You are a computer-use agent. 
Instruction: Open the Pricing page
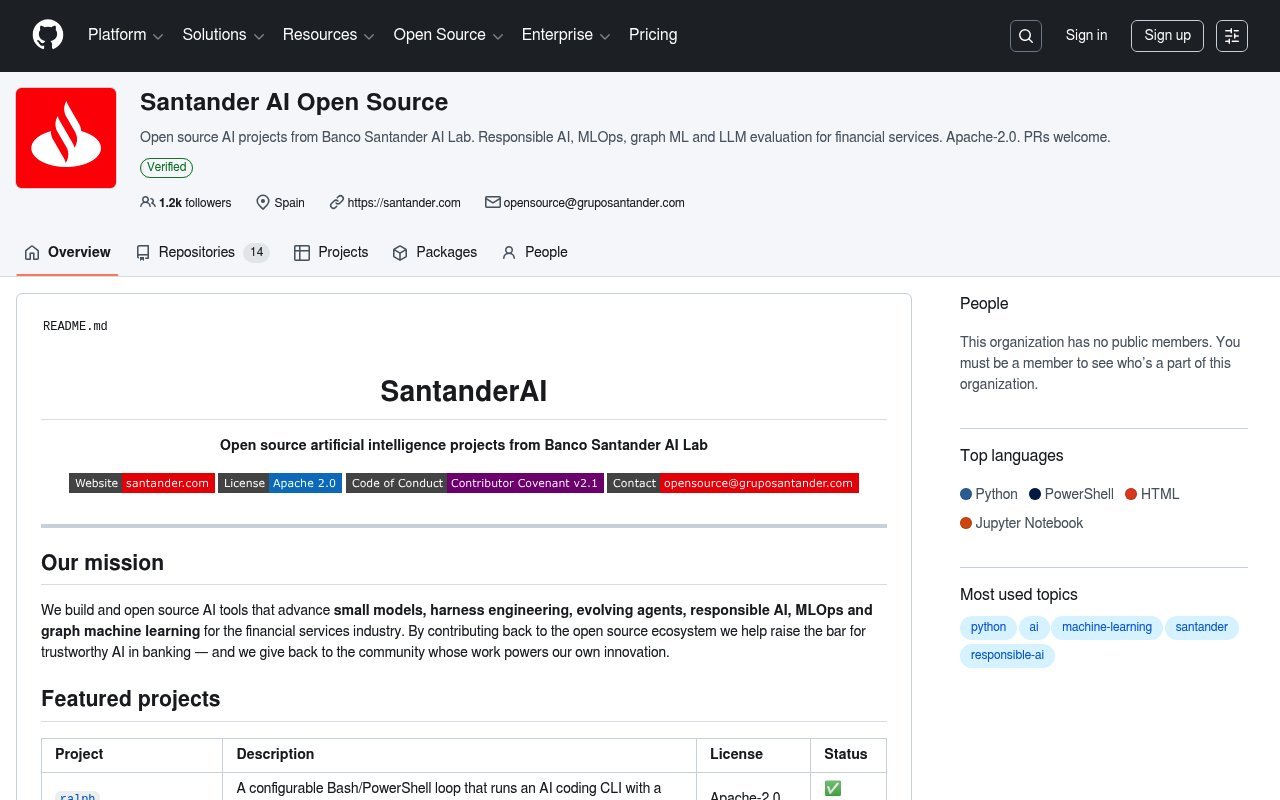coord(653,35)
